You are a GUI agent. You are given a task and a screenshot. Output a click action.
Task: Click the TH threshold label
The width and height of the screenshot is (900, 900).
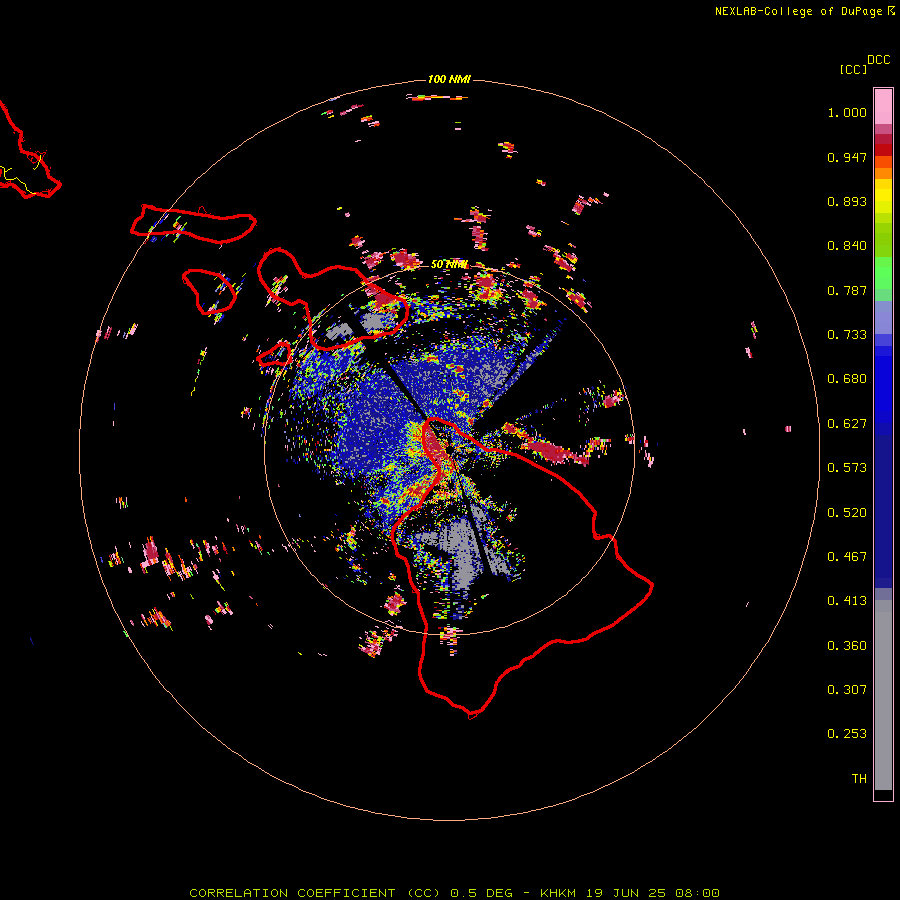859,779
